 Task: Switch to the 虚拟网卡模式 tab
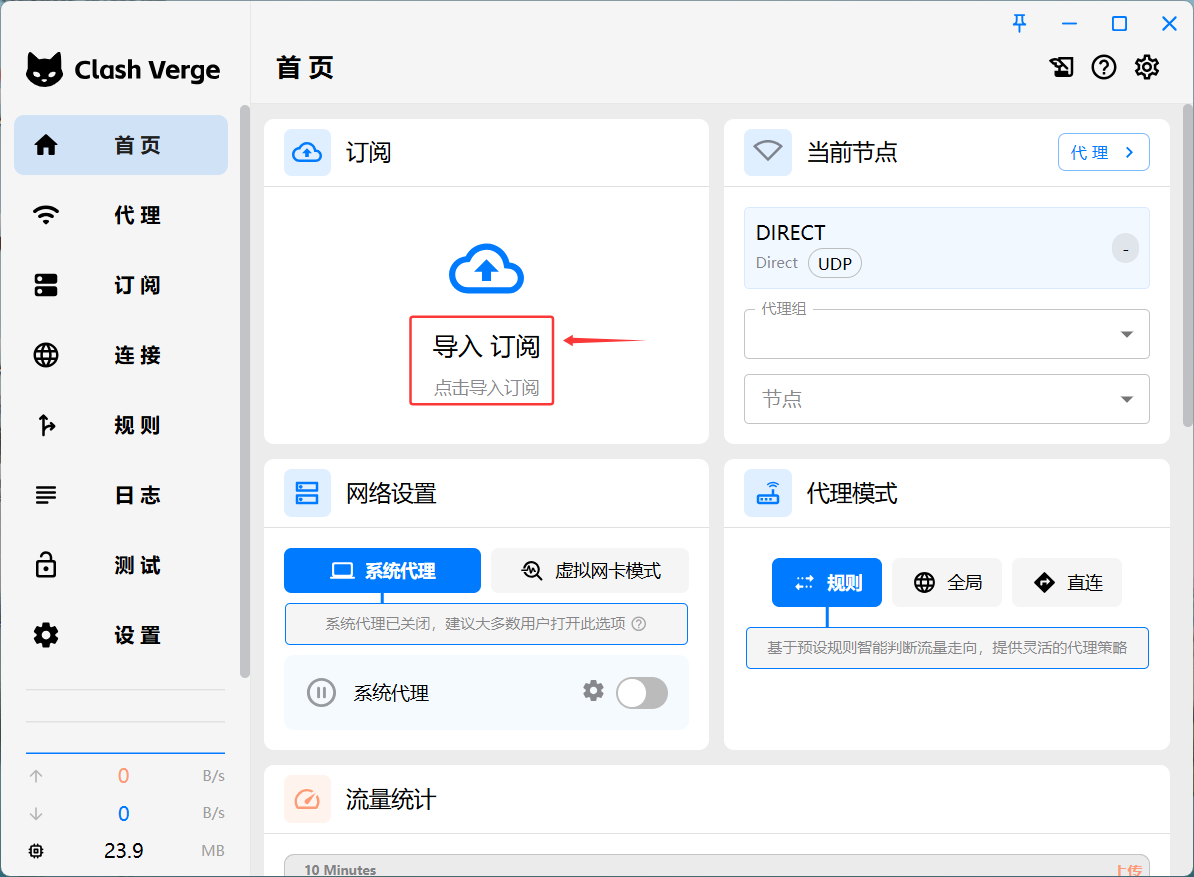pyautogui.click(x=590, y=571)
